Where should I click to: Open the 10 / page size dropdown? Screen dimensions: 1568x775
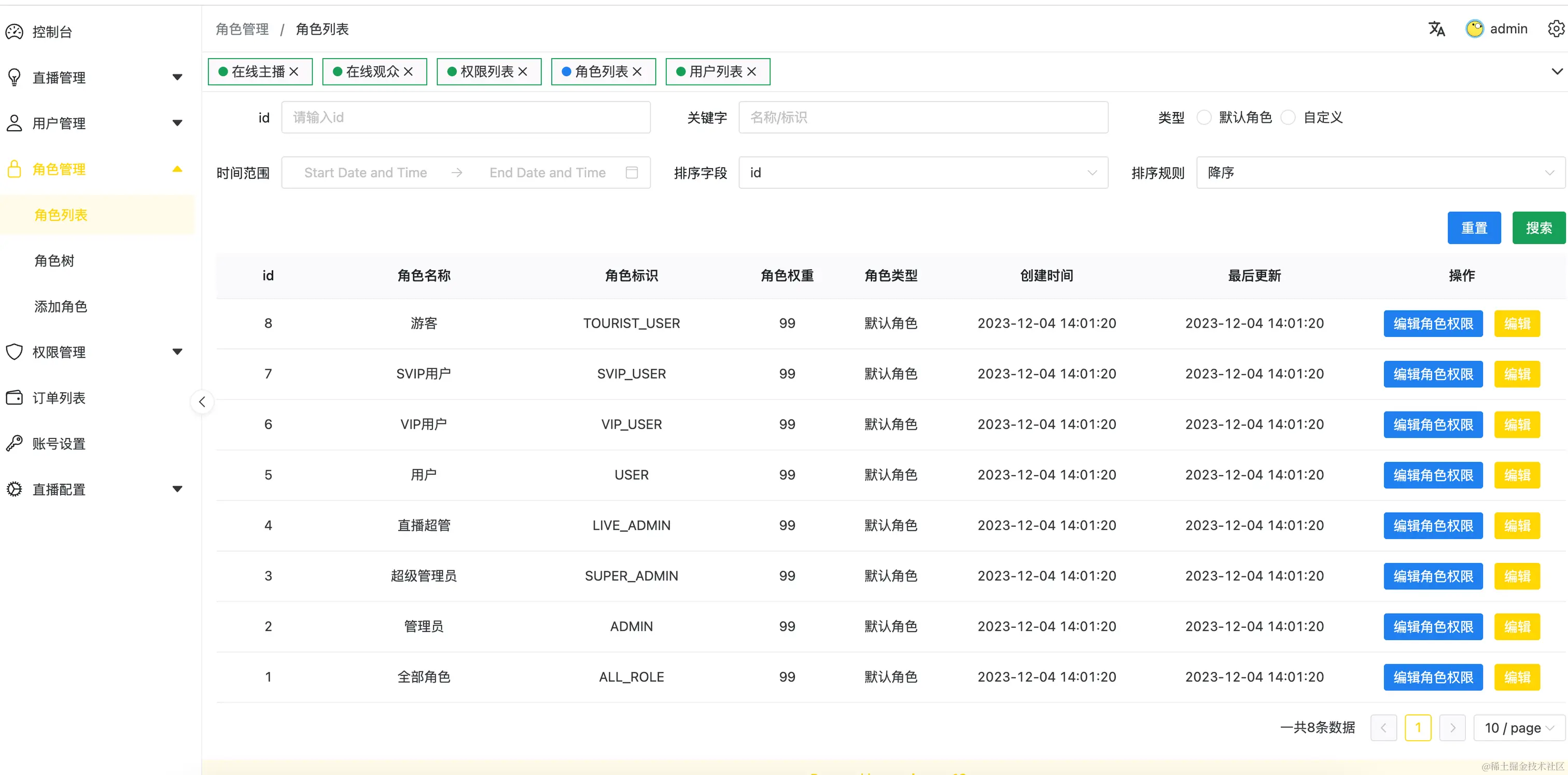point(1519,727)
